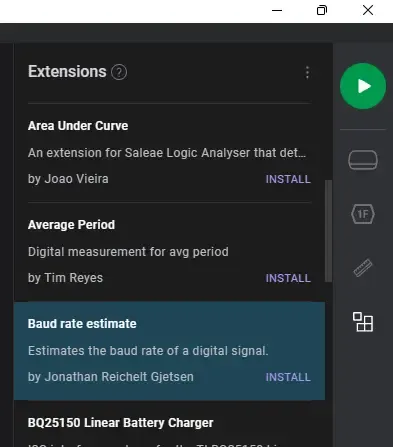Select the Area Under Curve title
Image resolution: width=393 pixels, height=447 pixels.
78,126
